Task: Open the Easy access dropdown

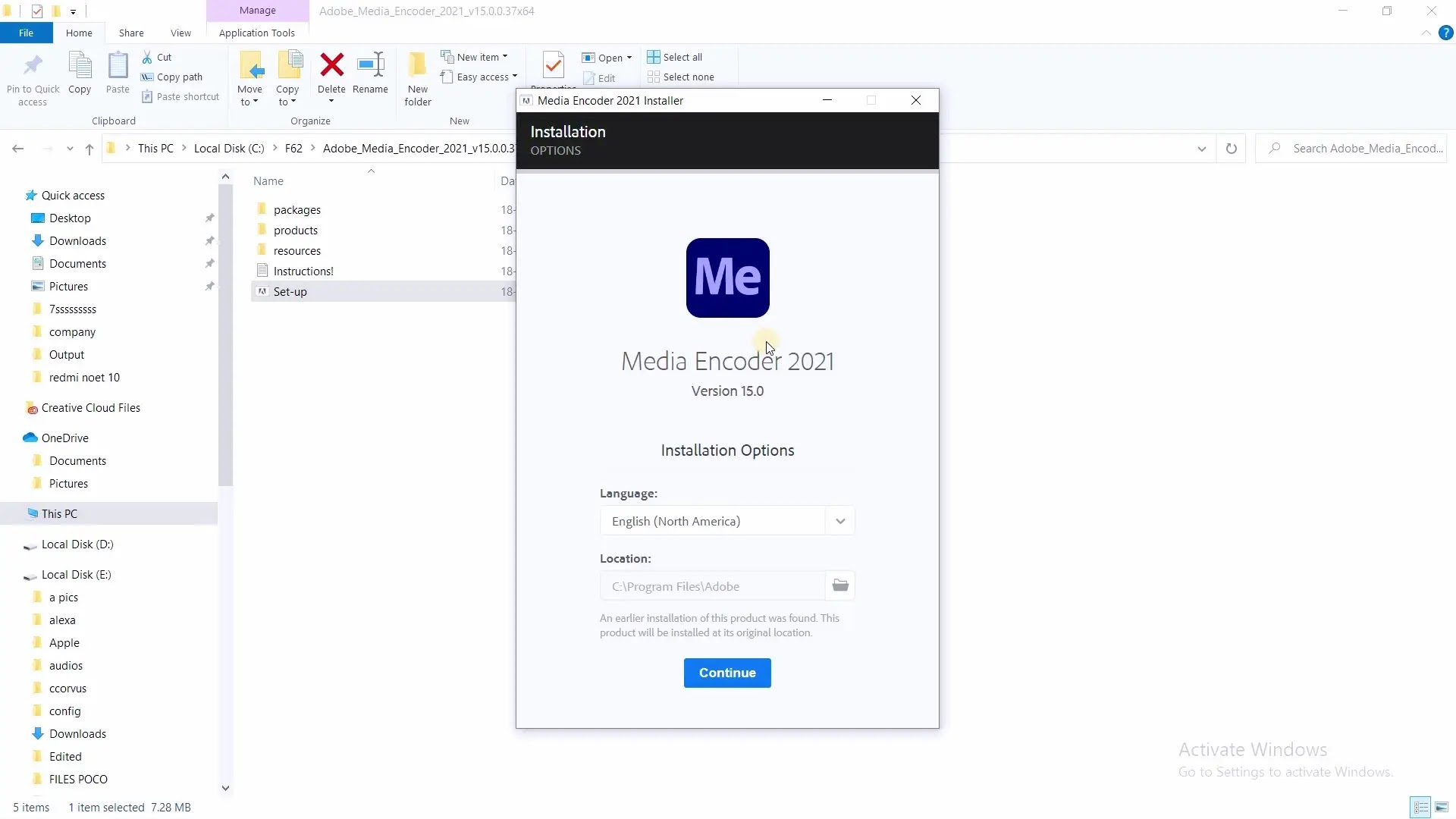Action: [514, 77]
